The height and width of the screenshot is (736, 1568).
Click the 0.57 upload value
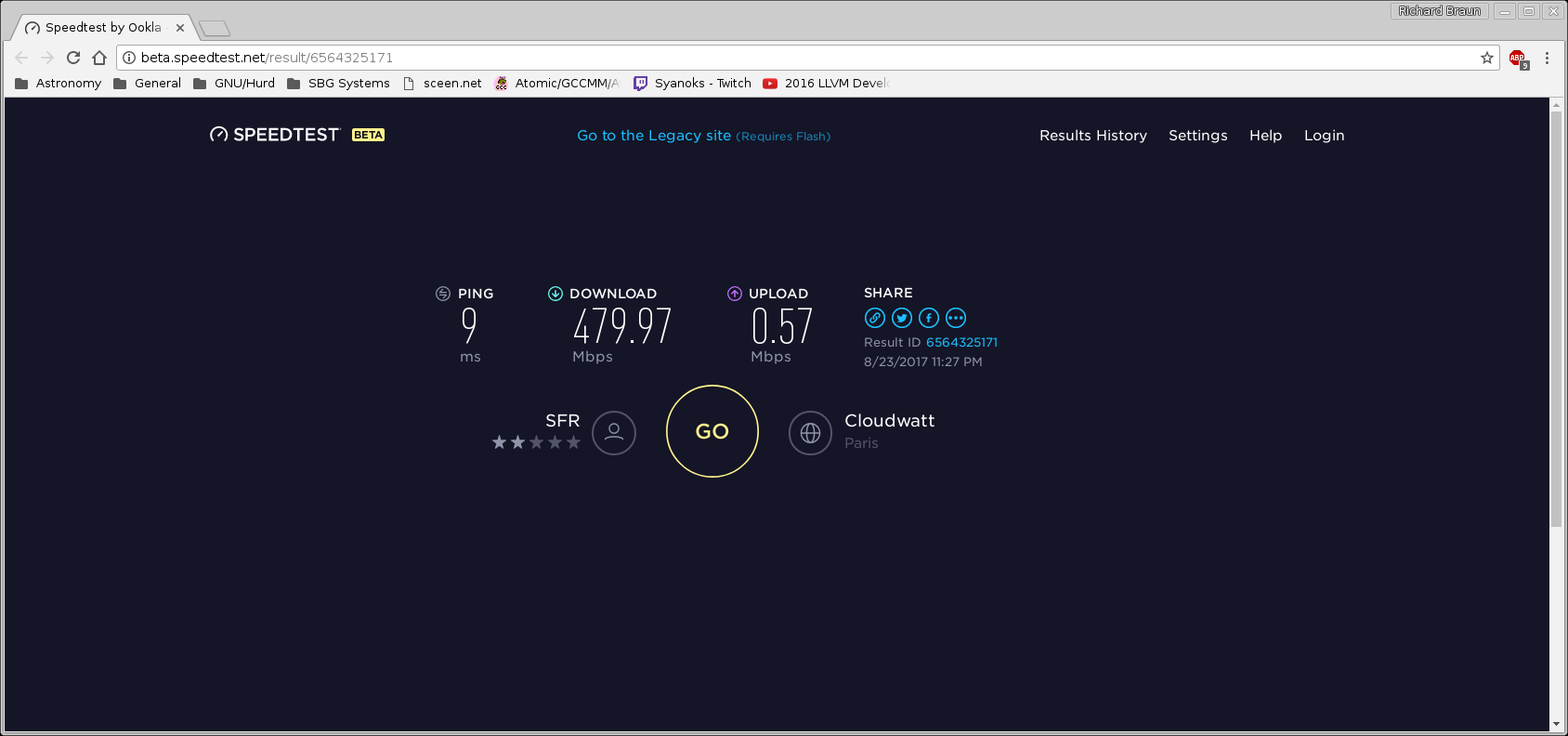[781, 326]
